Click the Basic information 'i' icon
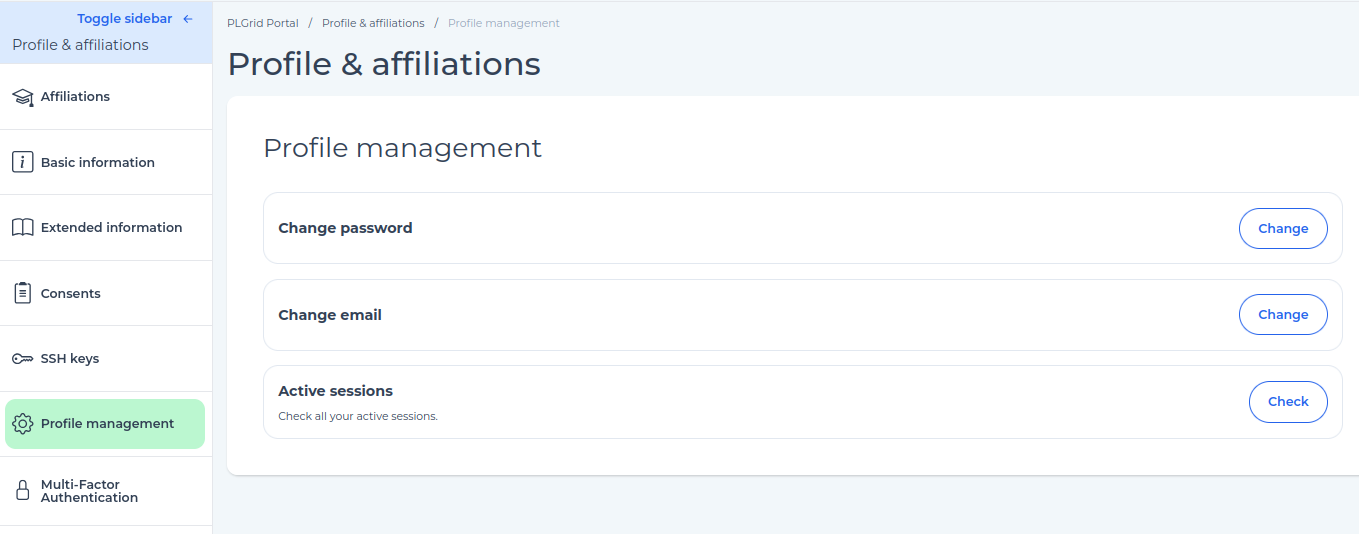Image resolution: width=1359 pixels, height=534 pixels. tap(22, 162)
